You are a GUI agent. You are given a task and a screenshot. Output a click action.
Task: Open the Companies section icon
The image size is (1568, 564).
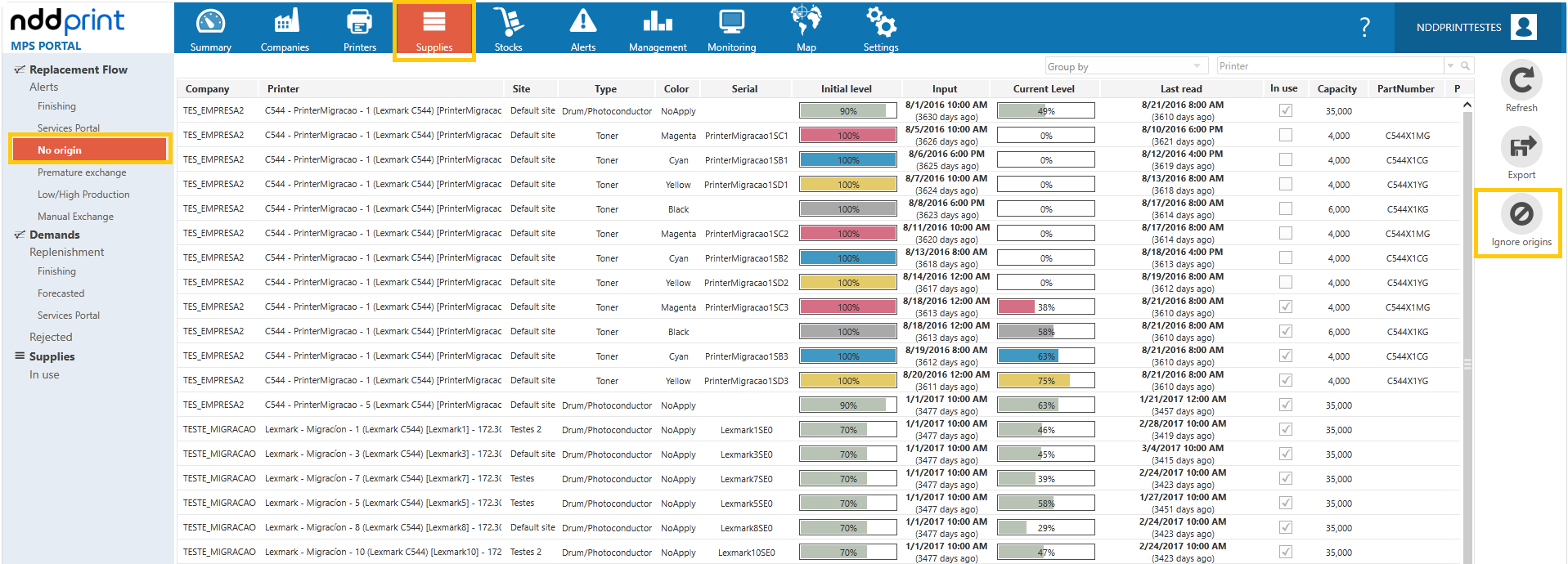tap(285, 21)
